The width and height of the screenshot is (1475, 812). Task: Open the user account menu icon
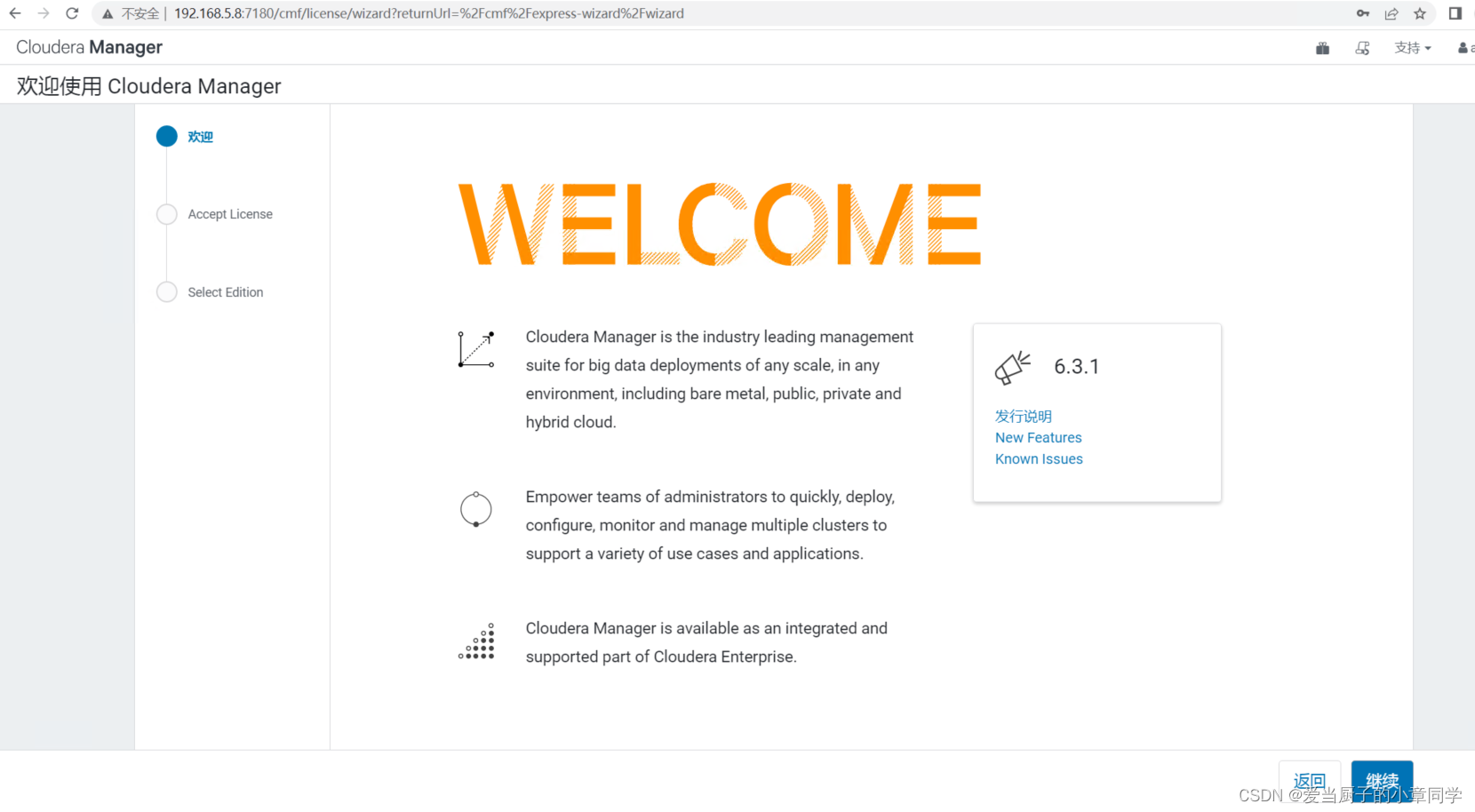[1464, 48]
